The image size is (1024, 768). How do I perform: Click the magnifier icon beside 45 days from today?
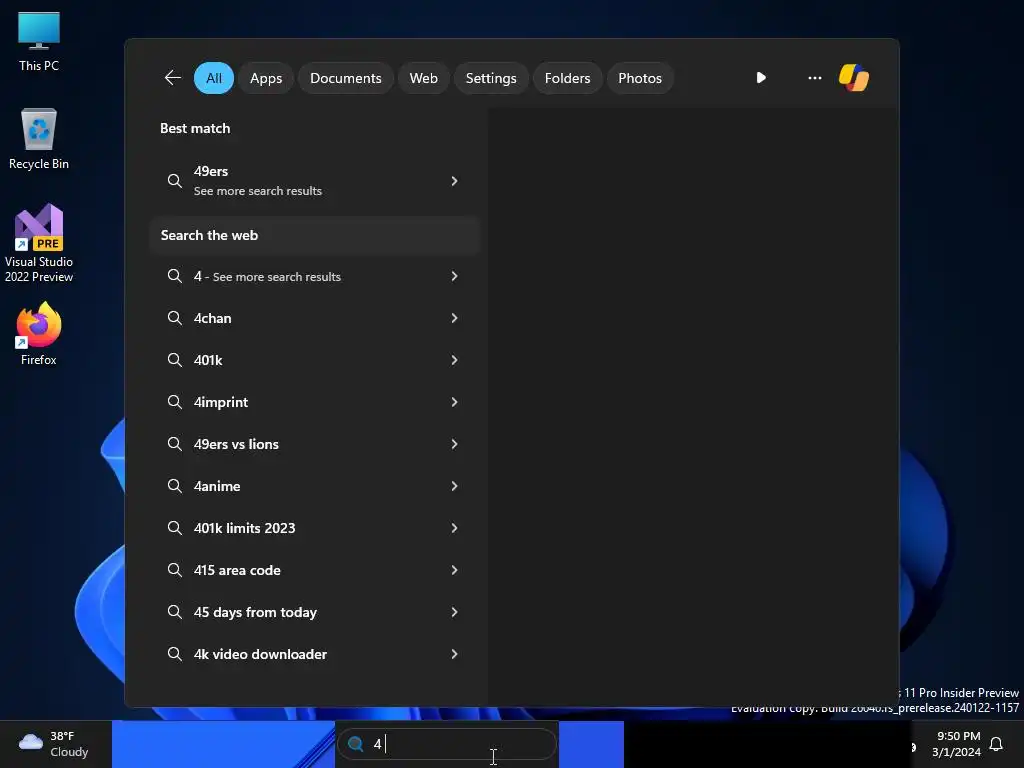coord(174,612)
